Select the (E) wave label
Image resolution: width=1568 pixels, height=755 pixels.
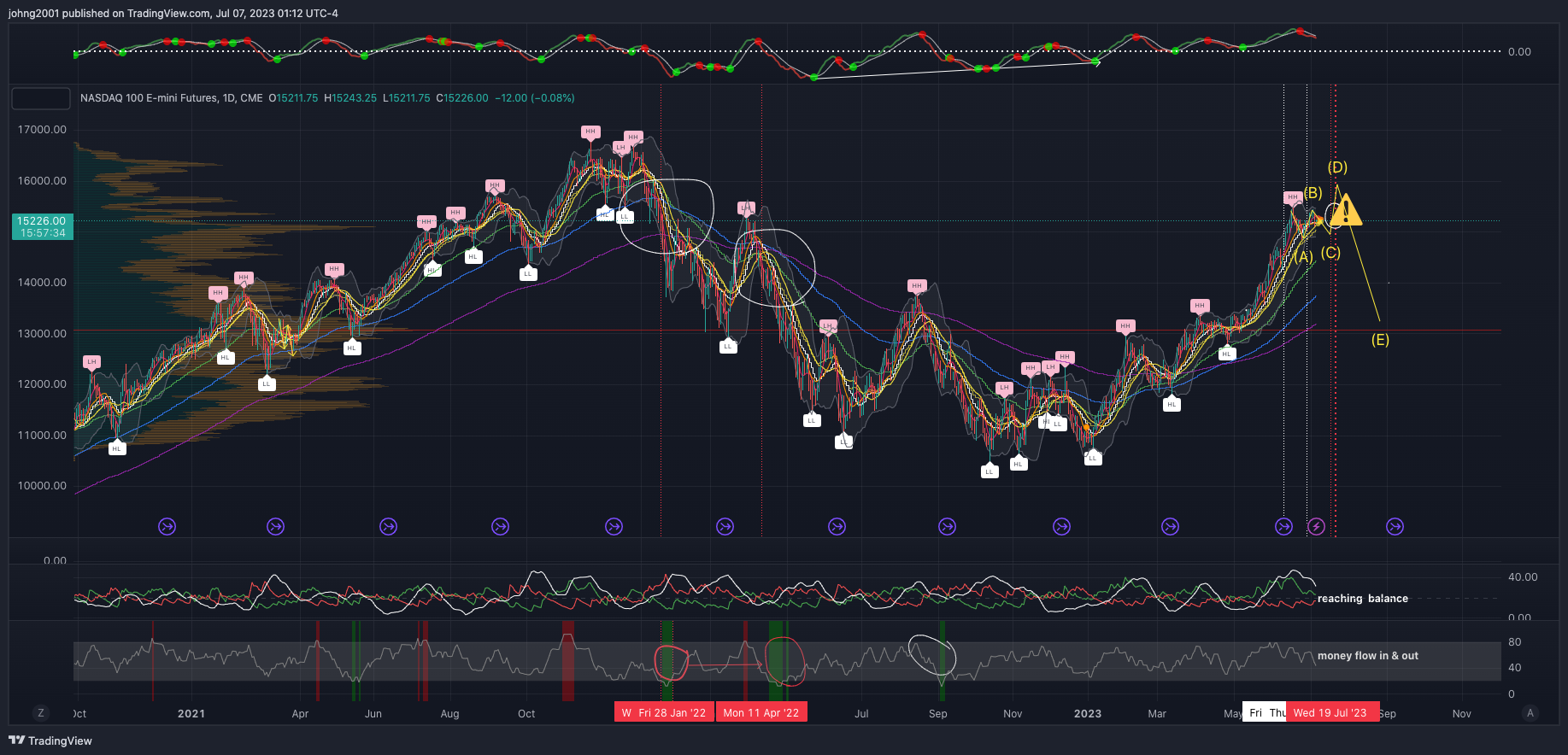(1380, 340)
